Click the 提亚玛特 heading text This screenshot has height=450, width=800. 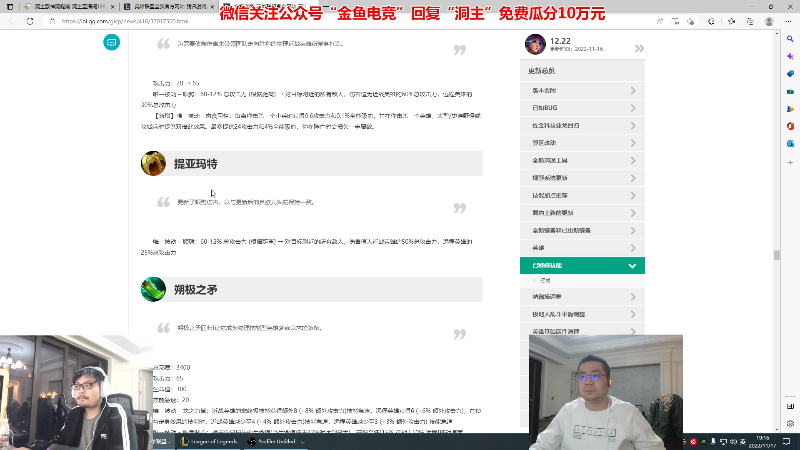click(195, 164)
